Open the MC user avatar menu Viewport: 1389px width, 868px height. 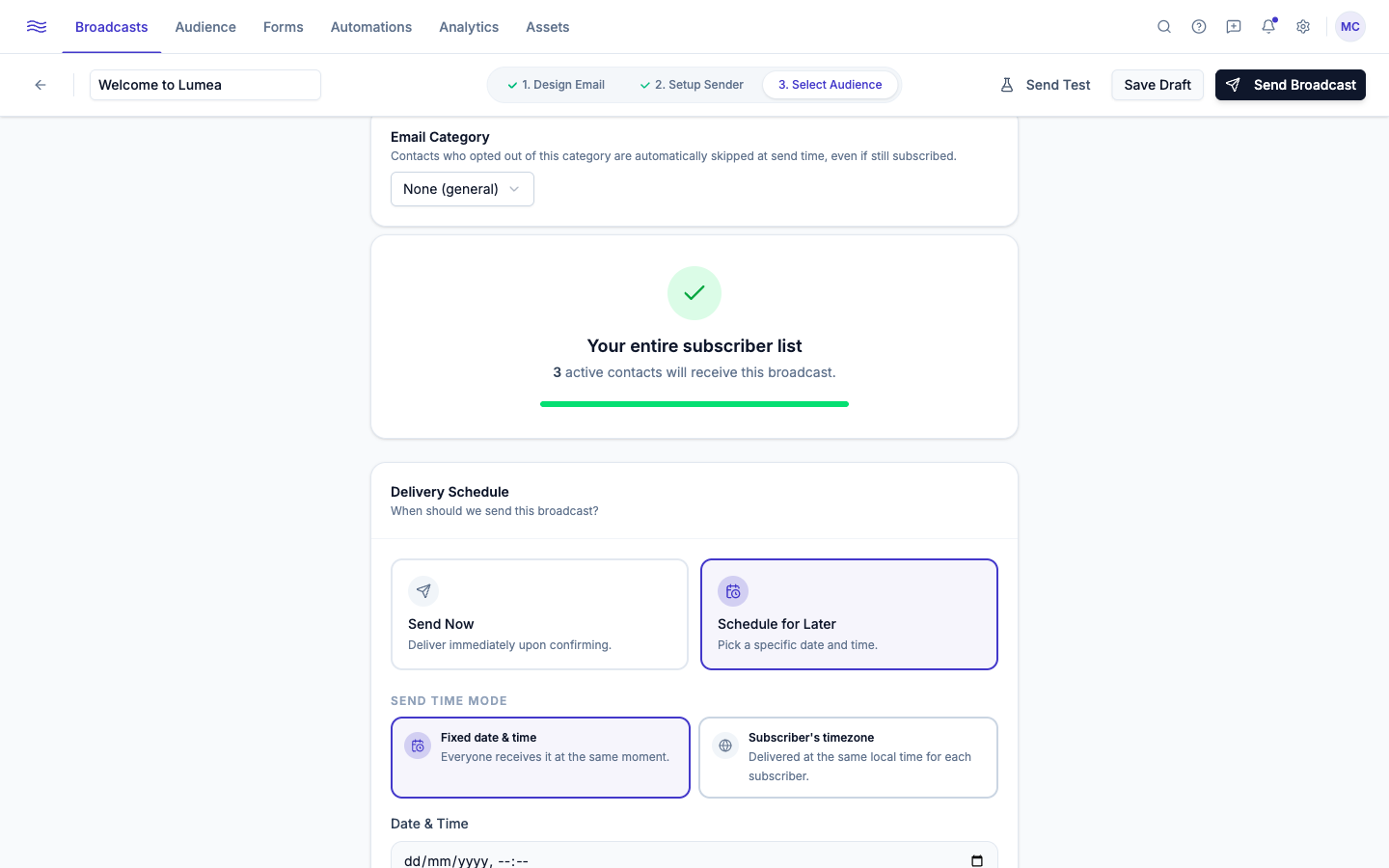1350,27
